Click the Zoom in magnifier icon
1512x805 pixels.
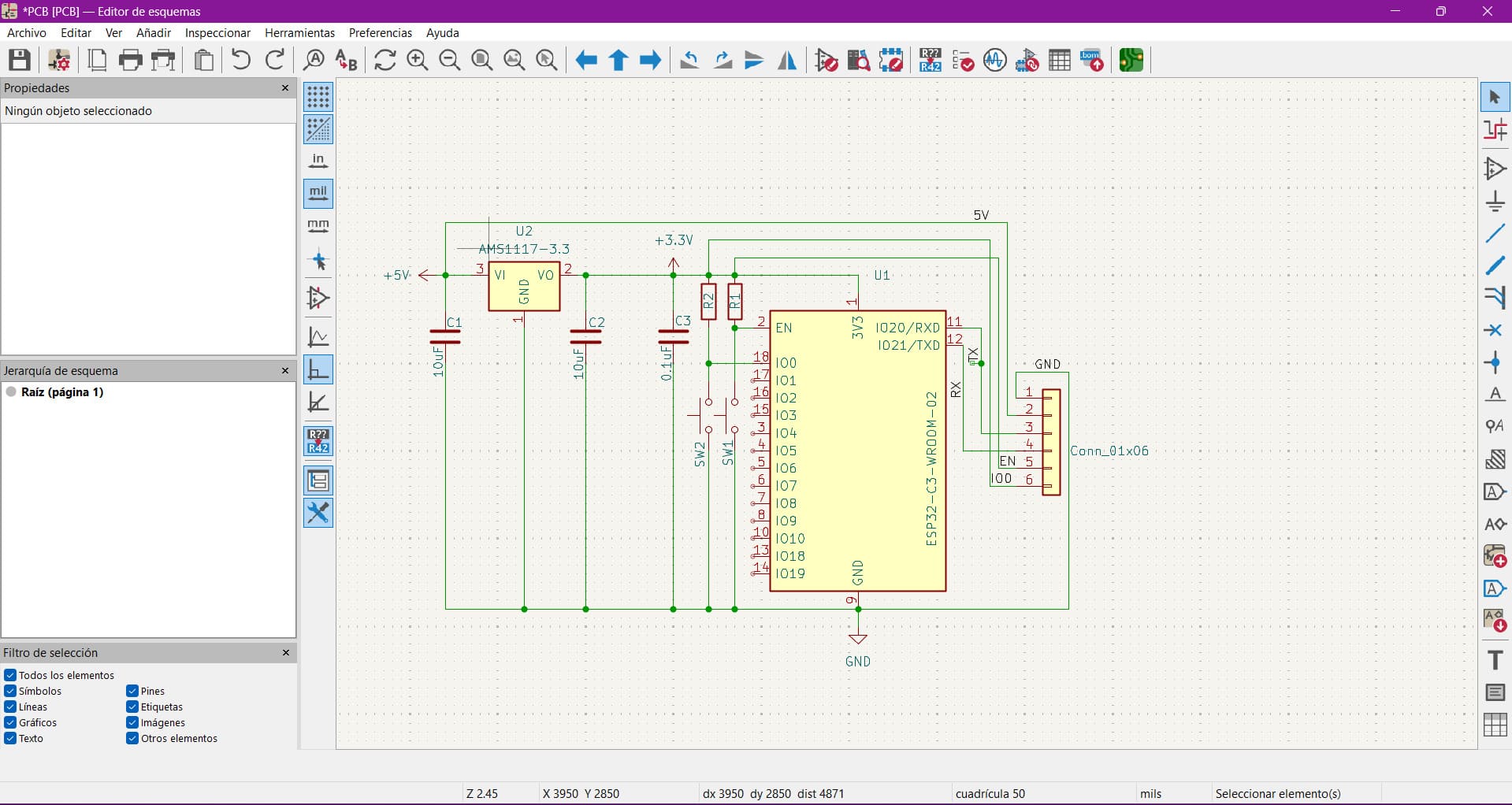[x=417, y=60]
